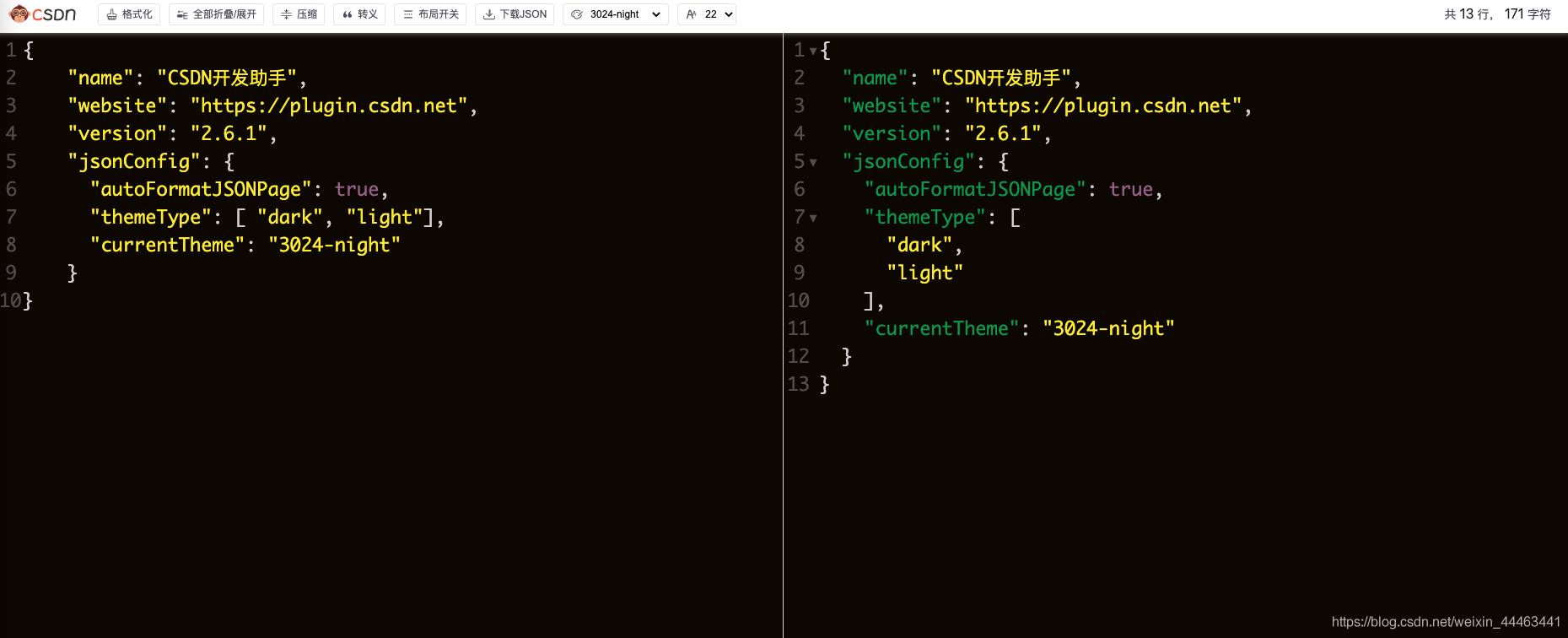Click the download icon on 下载JSON
1568x638 pixels.
coord(488,14)
